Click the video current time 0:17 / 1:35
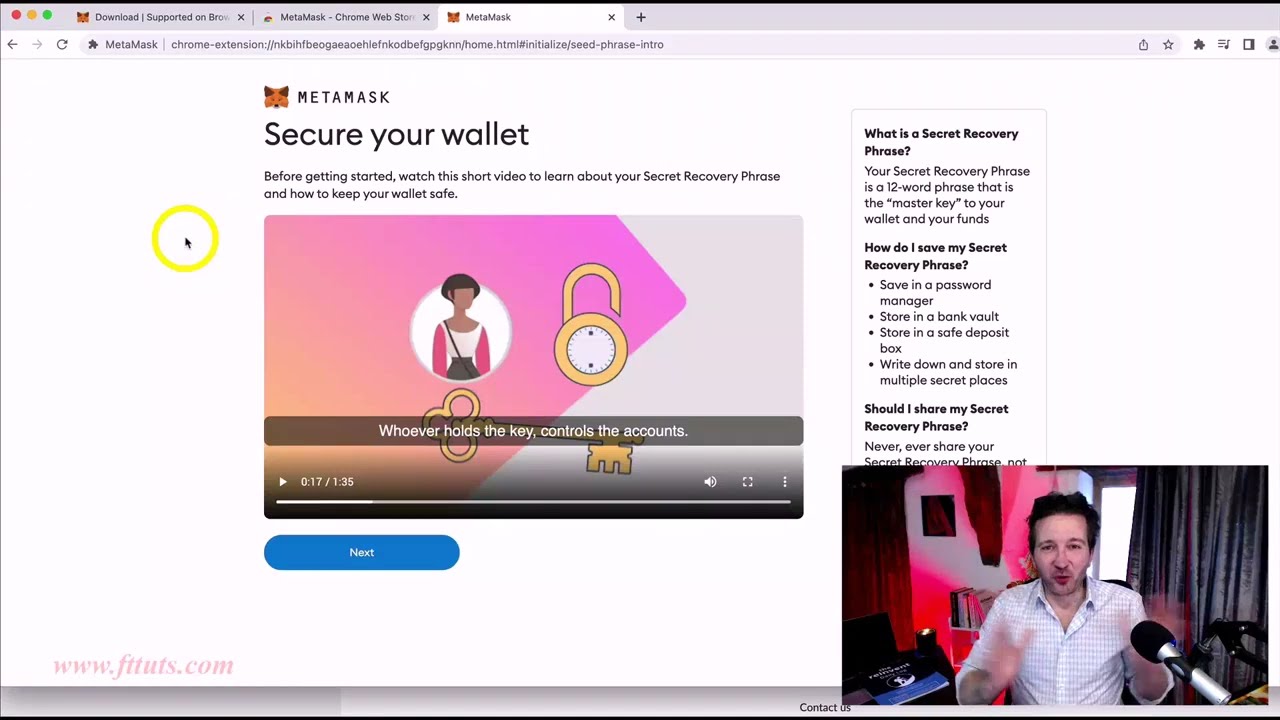This screenshot has height=720, width=1280. (327, 482)
